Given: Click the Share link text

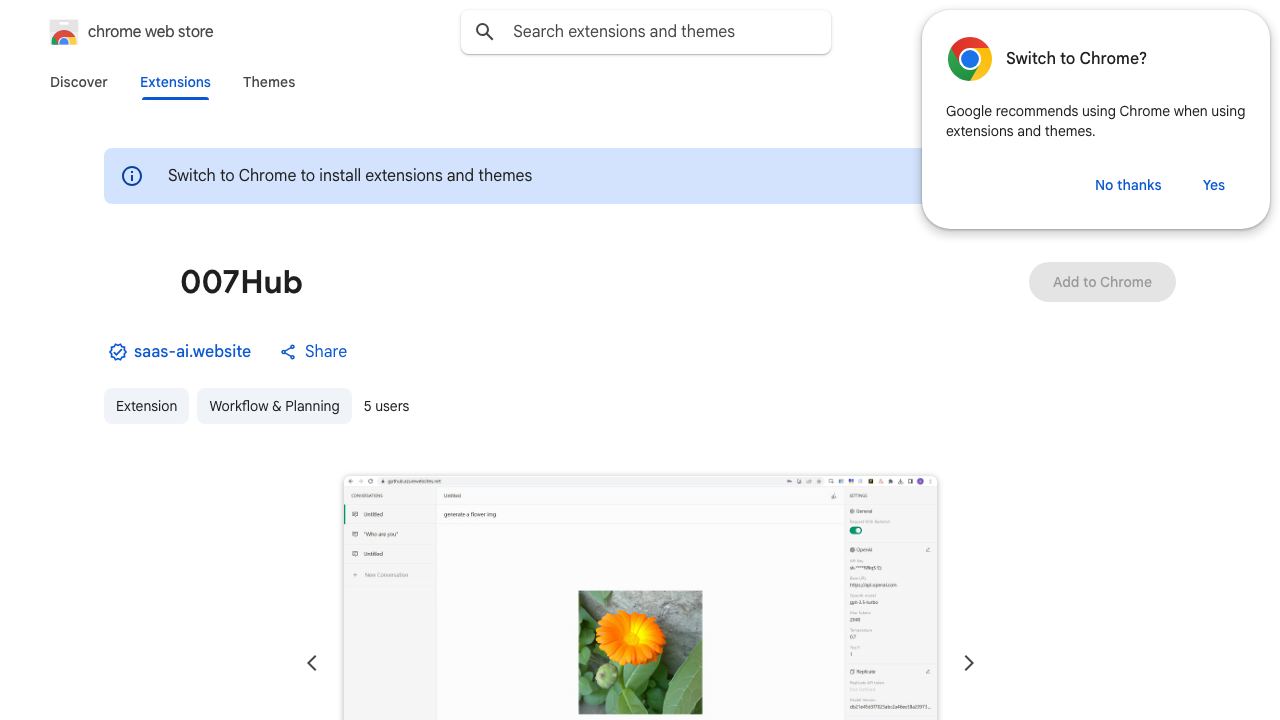Looking at the screenshot, I should click(326, 352).
